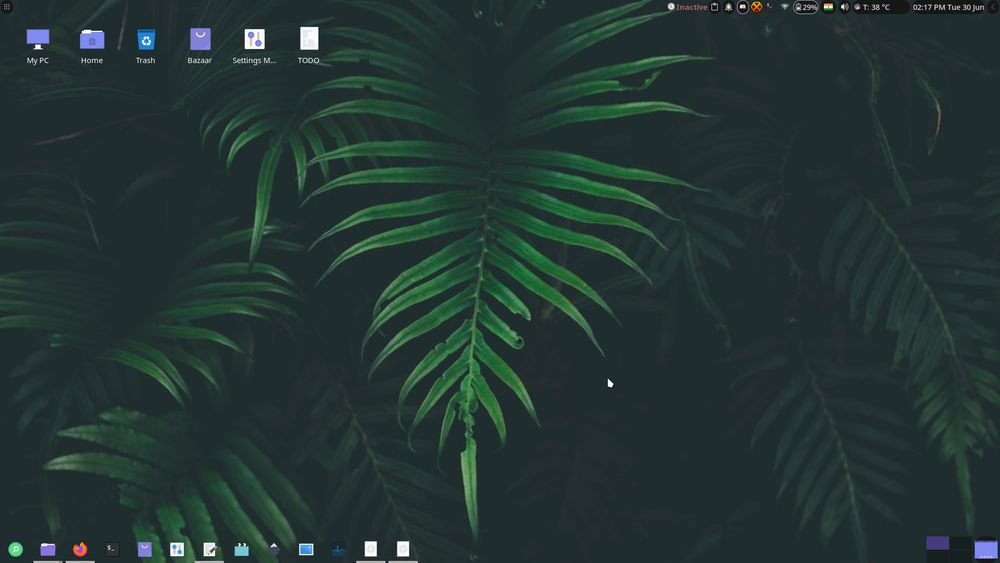Open the notifications bell in the panel

click(x=728, y=7)
